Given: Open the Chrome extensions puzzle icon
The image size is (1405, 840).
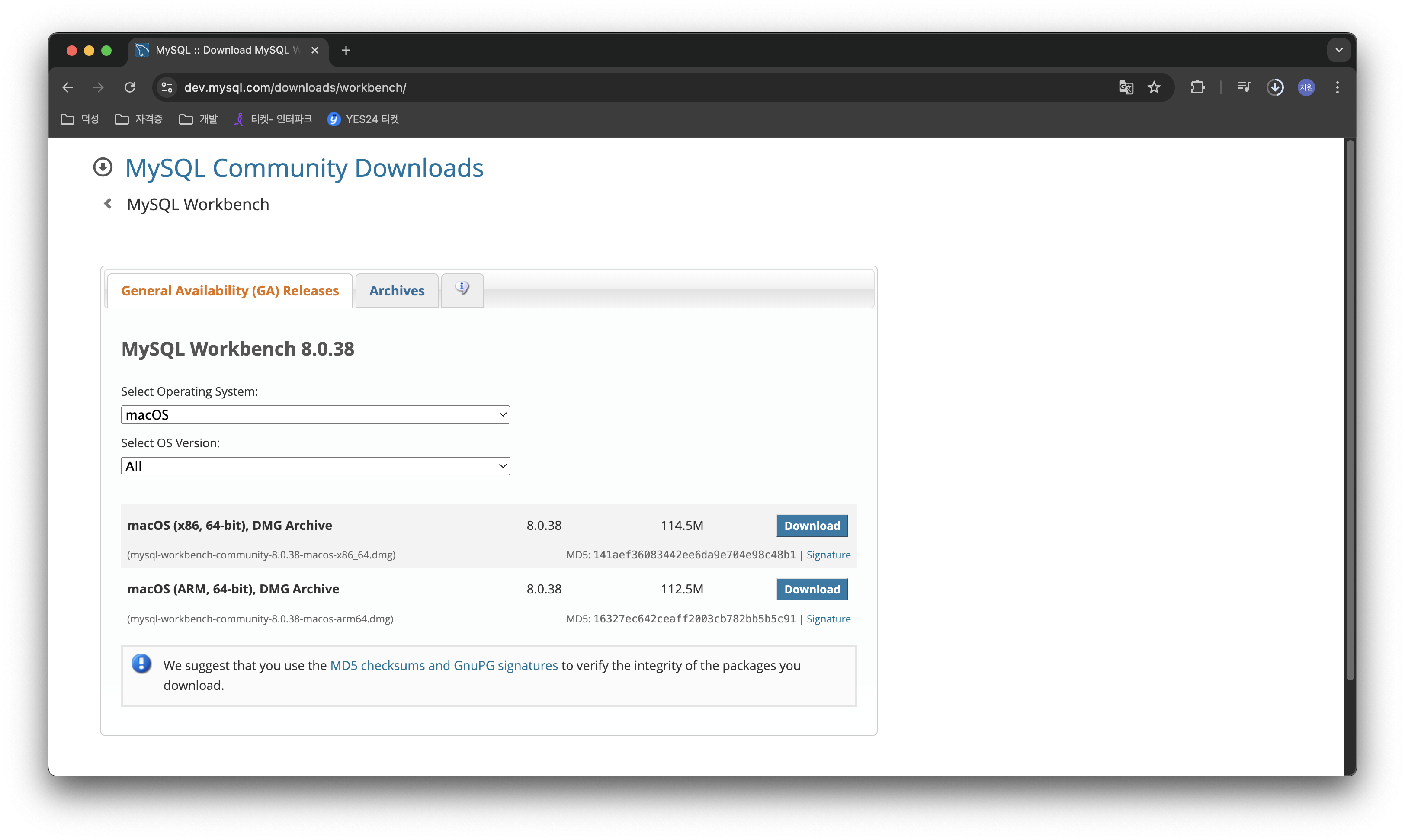Looking at the screenshot, I should pos(1197,87).
